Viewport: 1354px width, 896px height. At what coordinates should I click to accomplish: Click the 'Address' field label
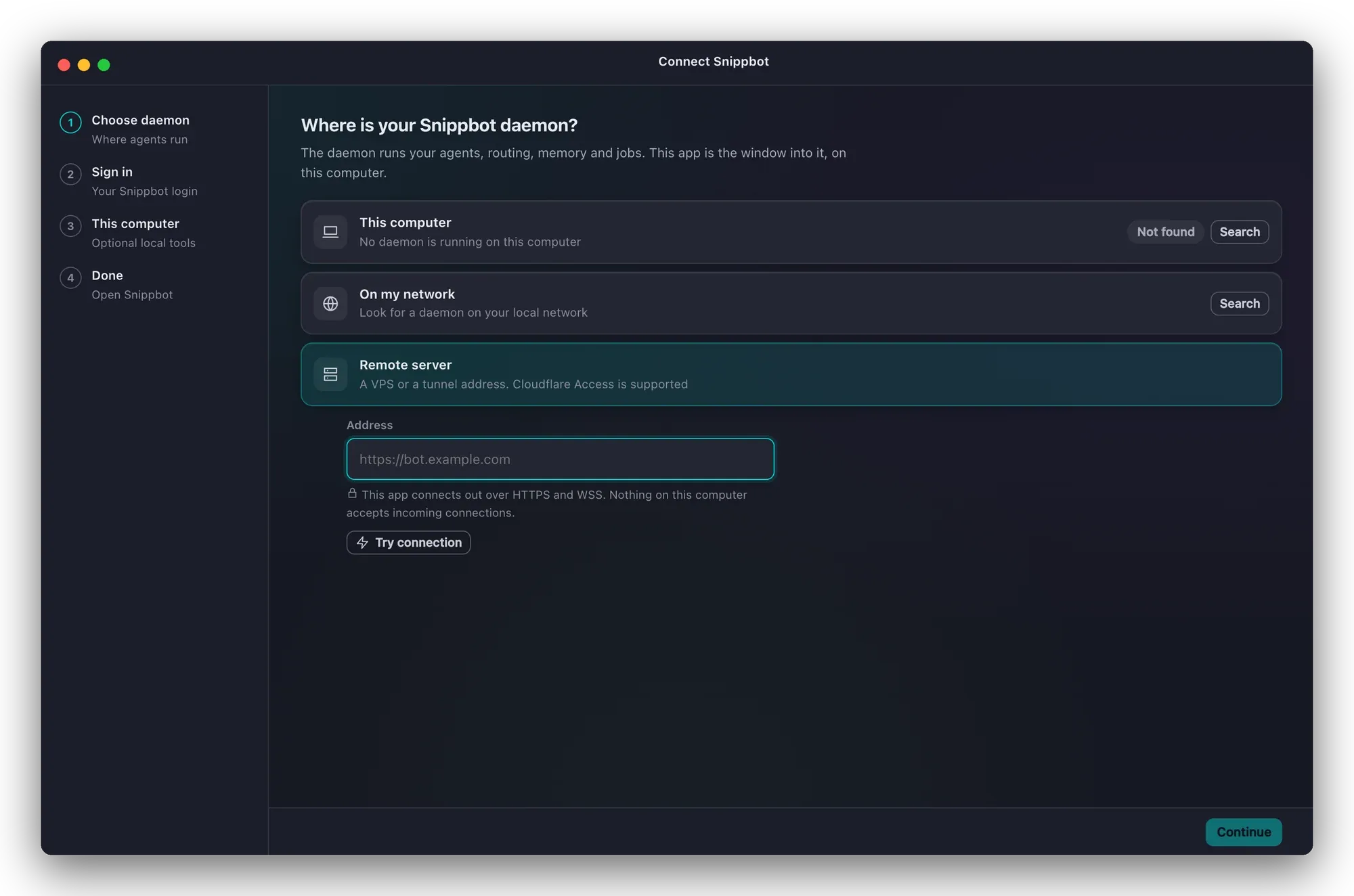370,425
